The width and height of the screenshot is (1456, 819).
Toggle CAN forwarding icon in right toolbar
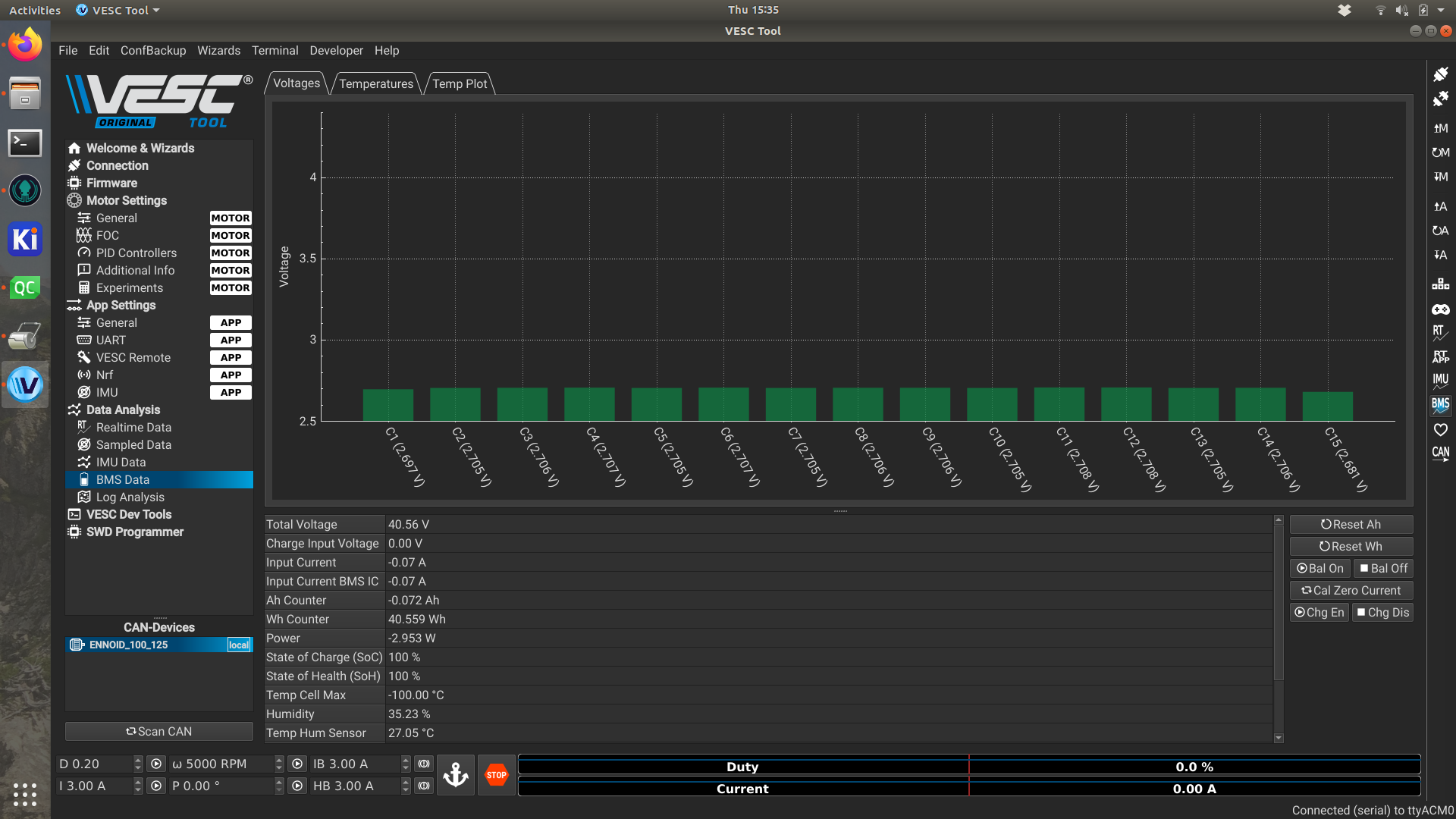(1440, 453)
